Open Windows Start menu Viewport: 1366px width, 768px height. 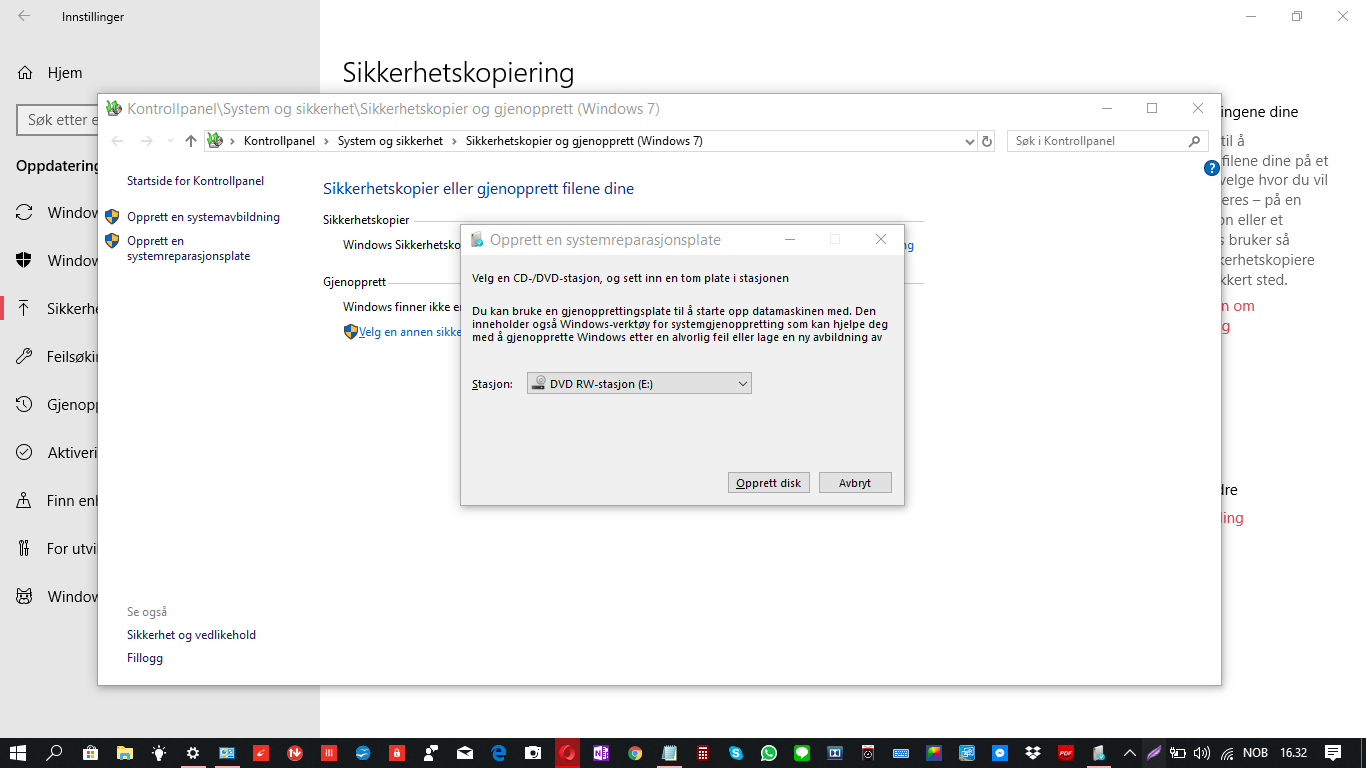click(x=18, y=753)
